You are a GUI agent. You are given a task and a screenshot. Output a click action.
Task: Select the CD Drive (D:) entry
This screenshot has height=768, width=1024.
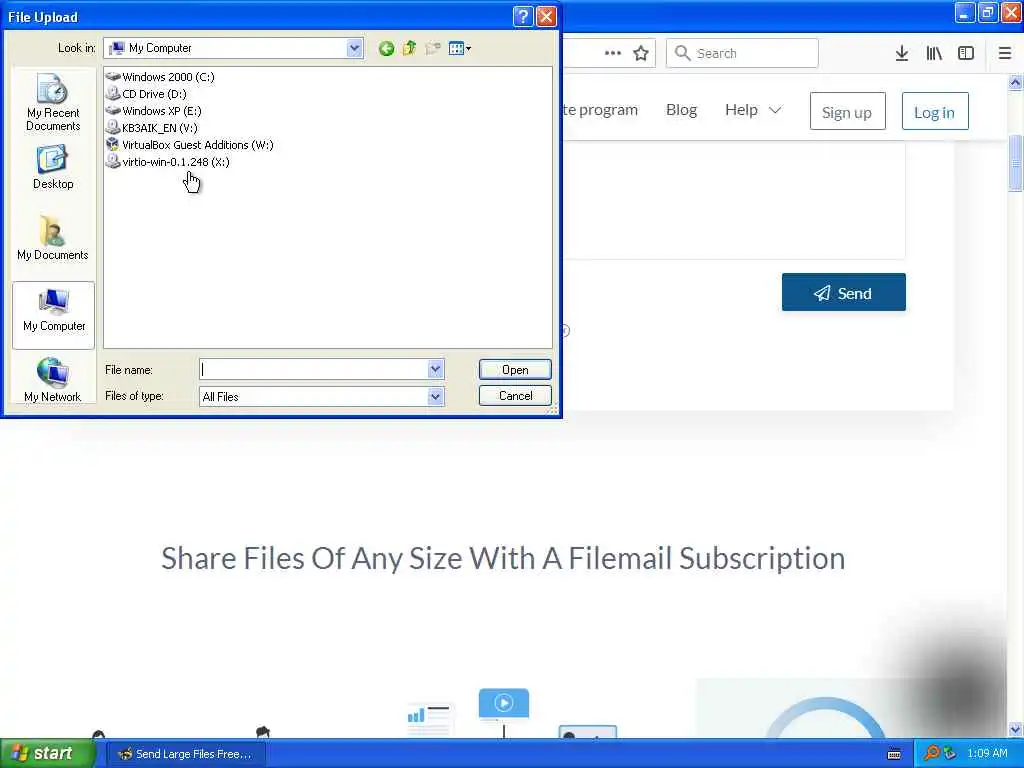(146, 94)
